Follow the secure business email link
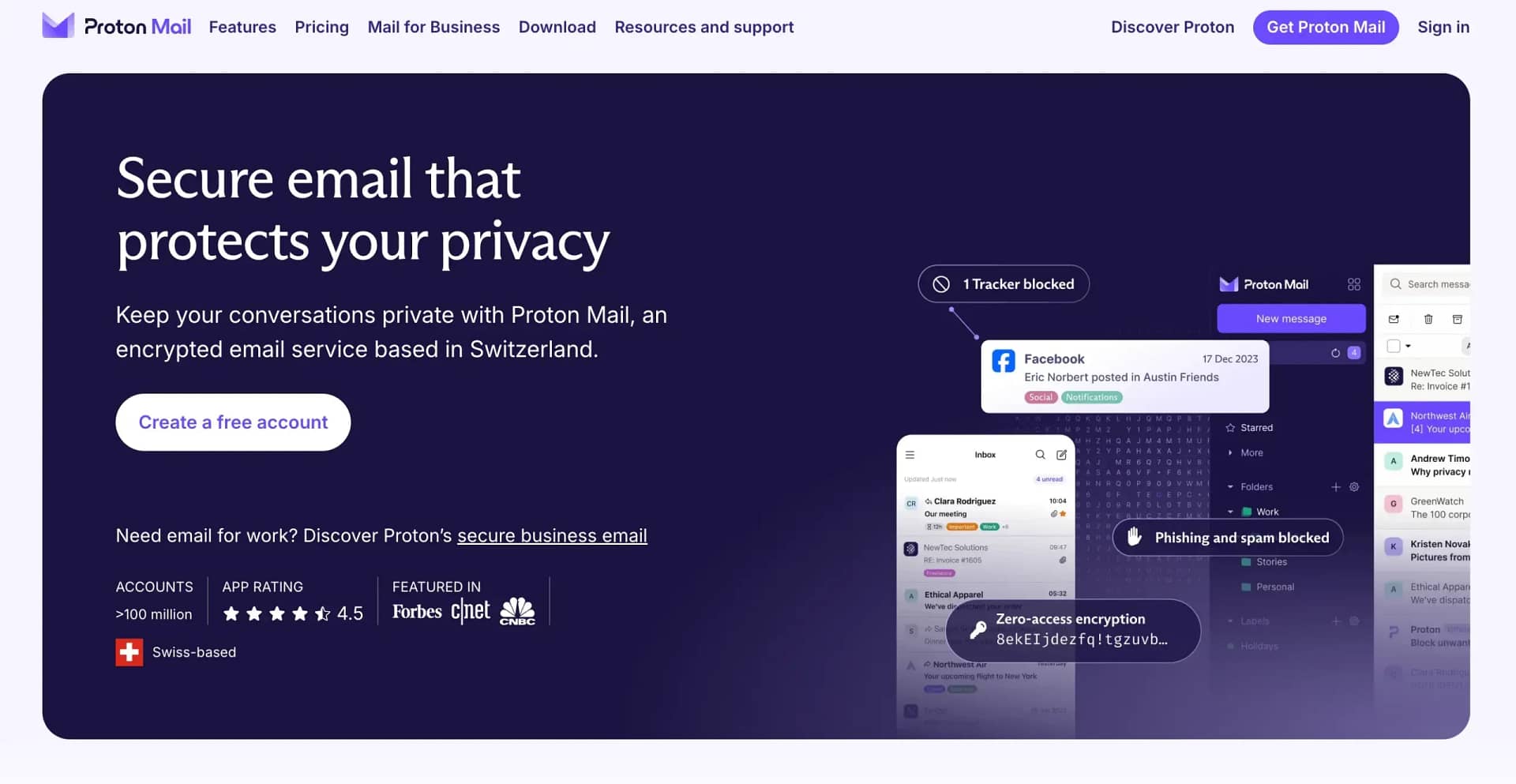The width and height of the screenshot is (1516, 784). [x=552, y=535]
